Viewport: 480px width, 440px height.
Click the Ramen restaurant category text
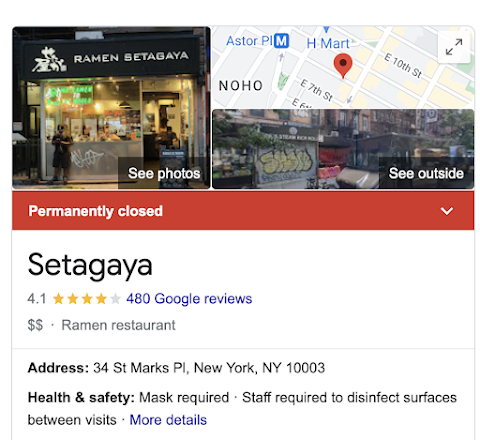[118, 325]
